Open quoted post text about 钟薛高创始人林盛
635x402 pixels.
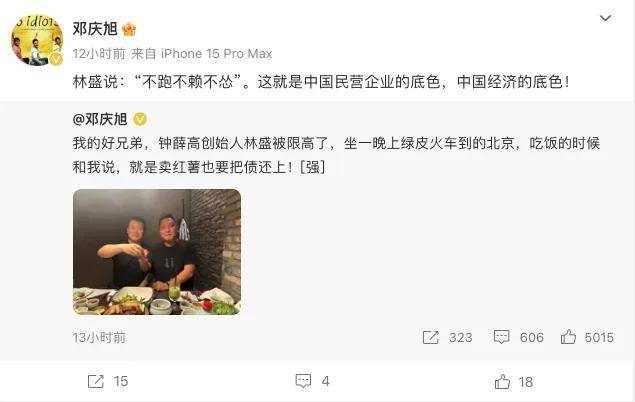coord(336,155)
